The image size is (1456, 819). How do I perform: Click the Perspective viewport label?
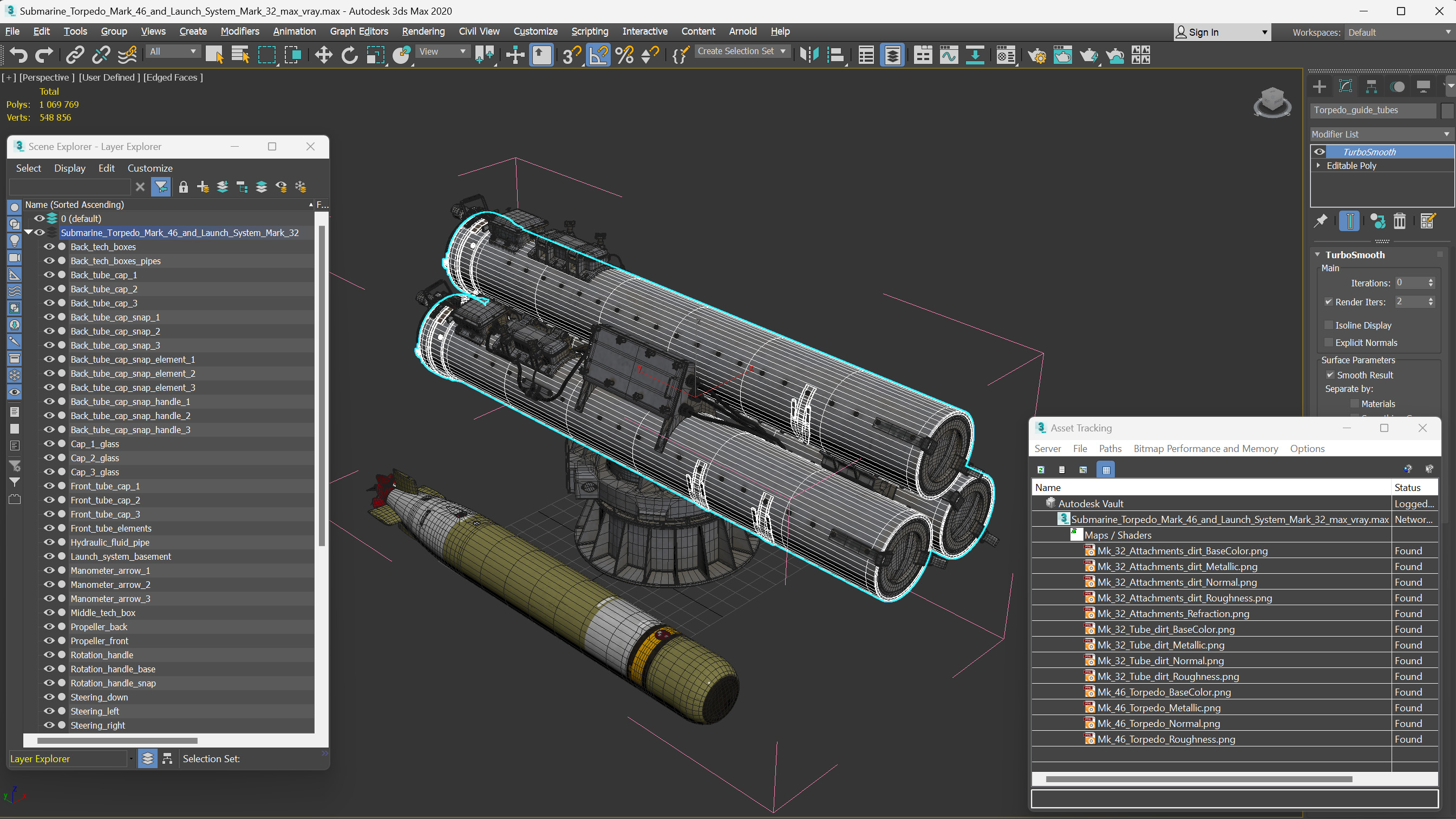[47, 77]
